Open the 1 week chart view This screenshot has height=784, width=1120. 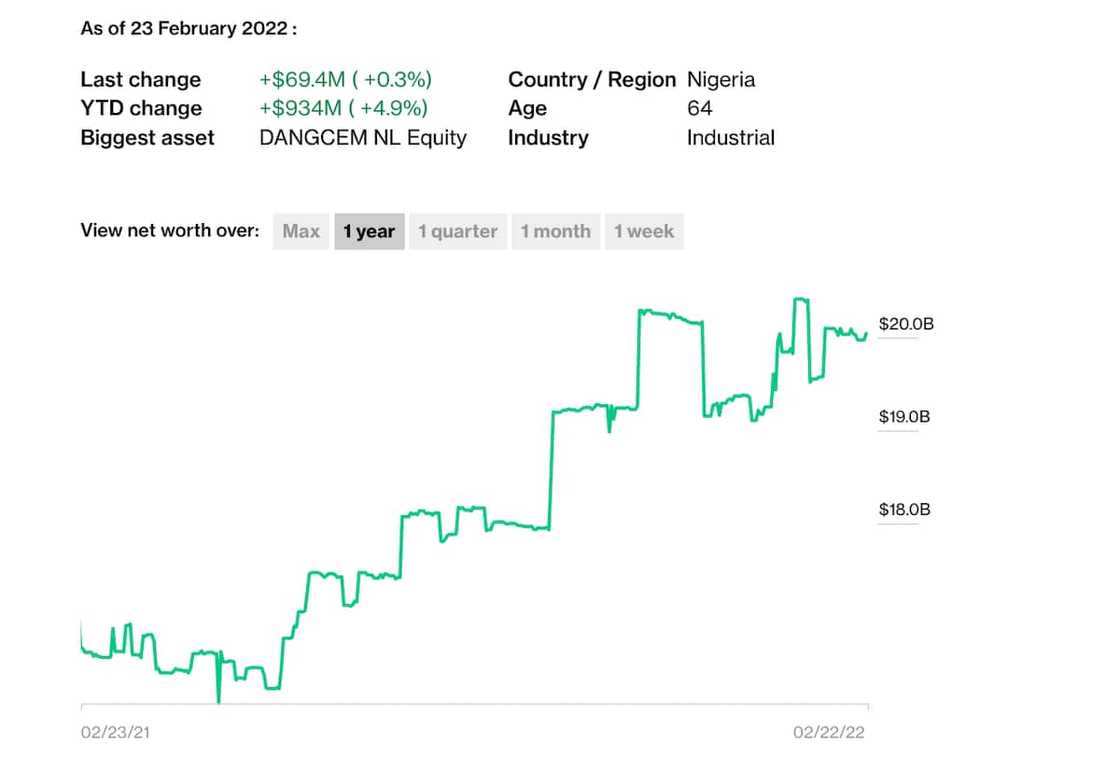pyautogui.click(x=644, y=231)
